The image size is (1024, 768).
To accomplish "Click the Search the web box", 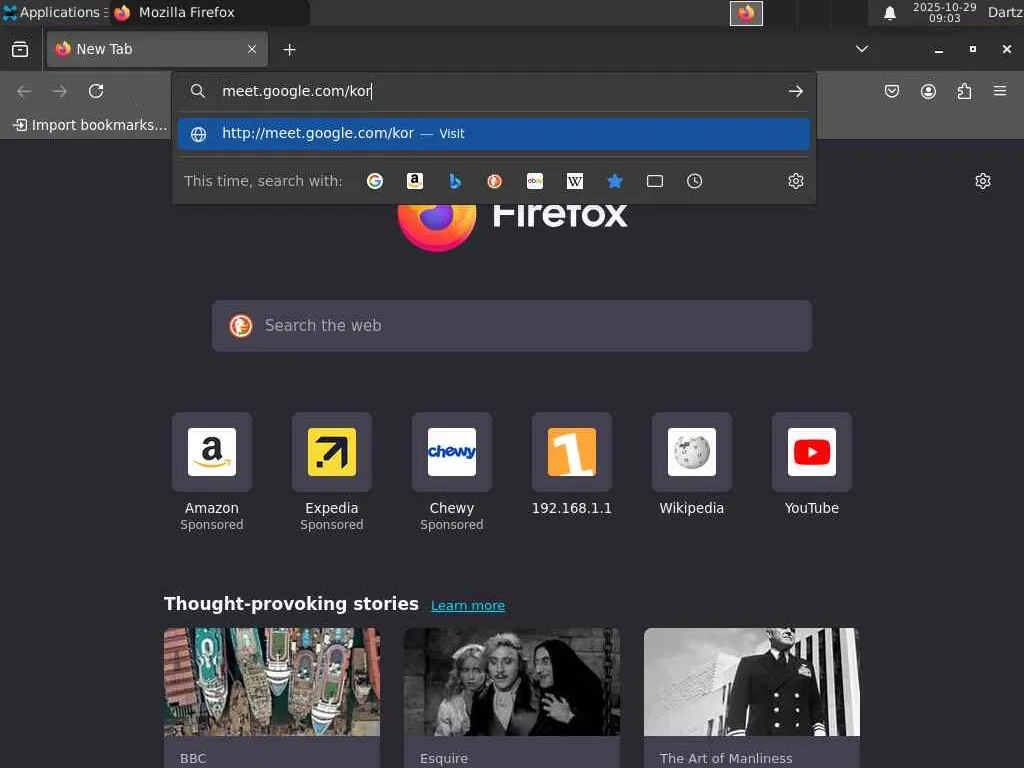I will tap(512, 326).
